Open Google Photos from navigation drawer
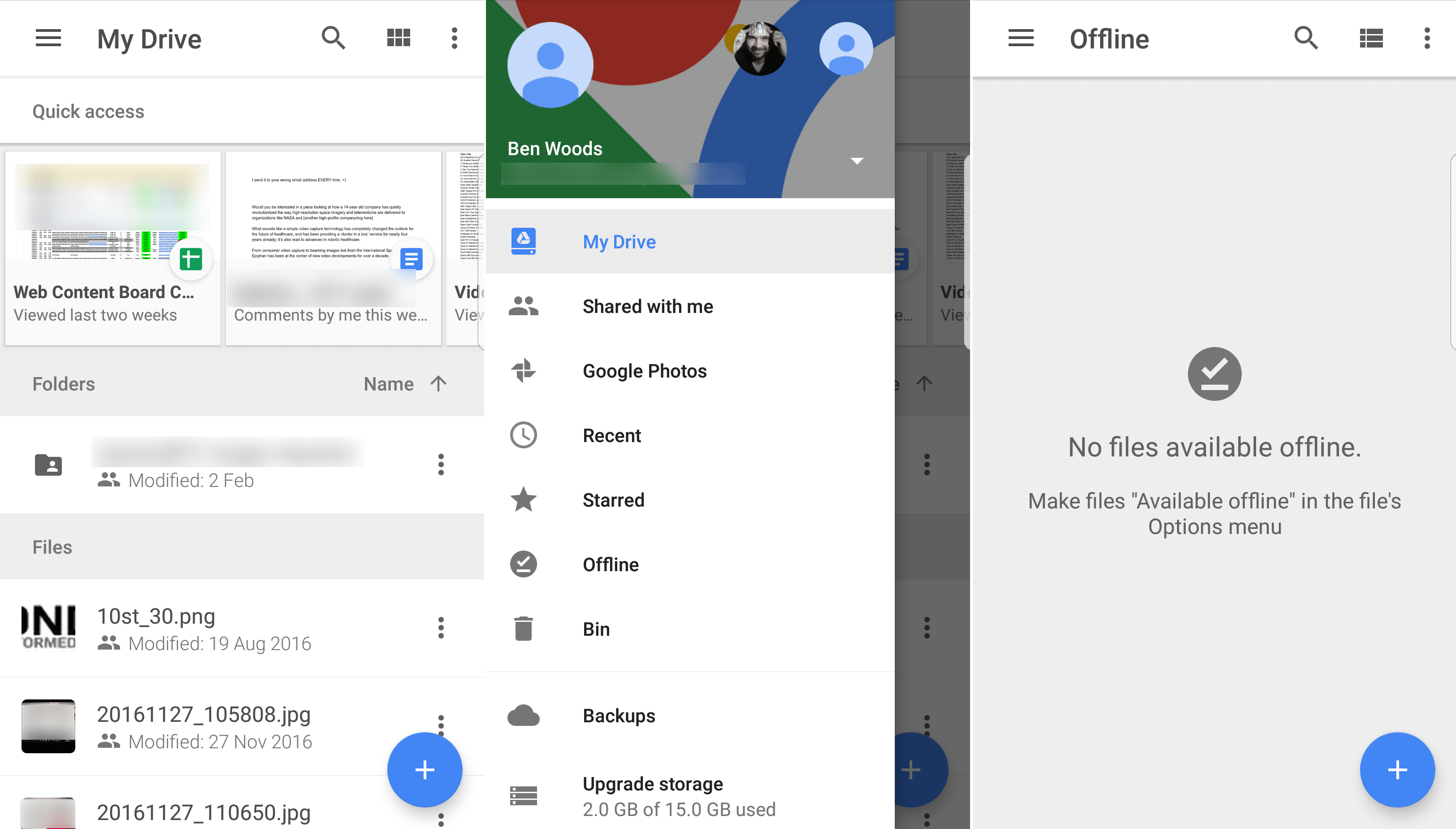Viewport: 1456px width, 829px height. click(x=644, y=371)
